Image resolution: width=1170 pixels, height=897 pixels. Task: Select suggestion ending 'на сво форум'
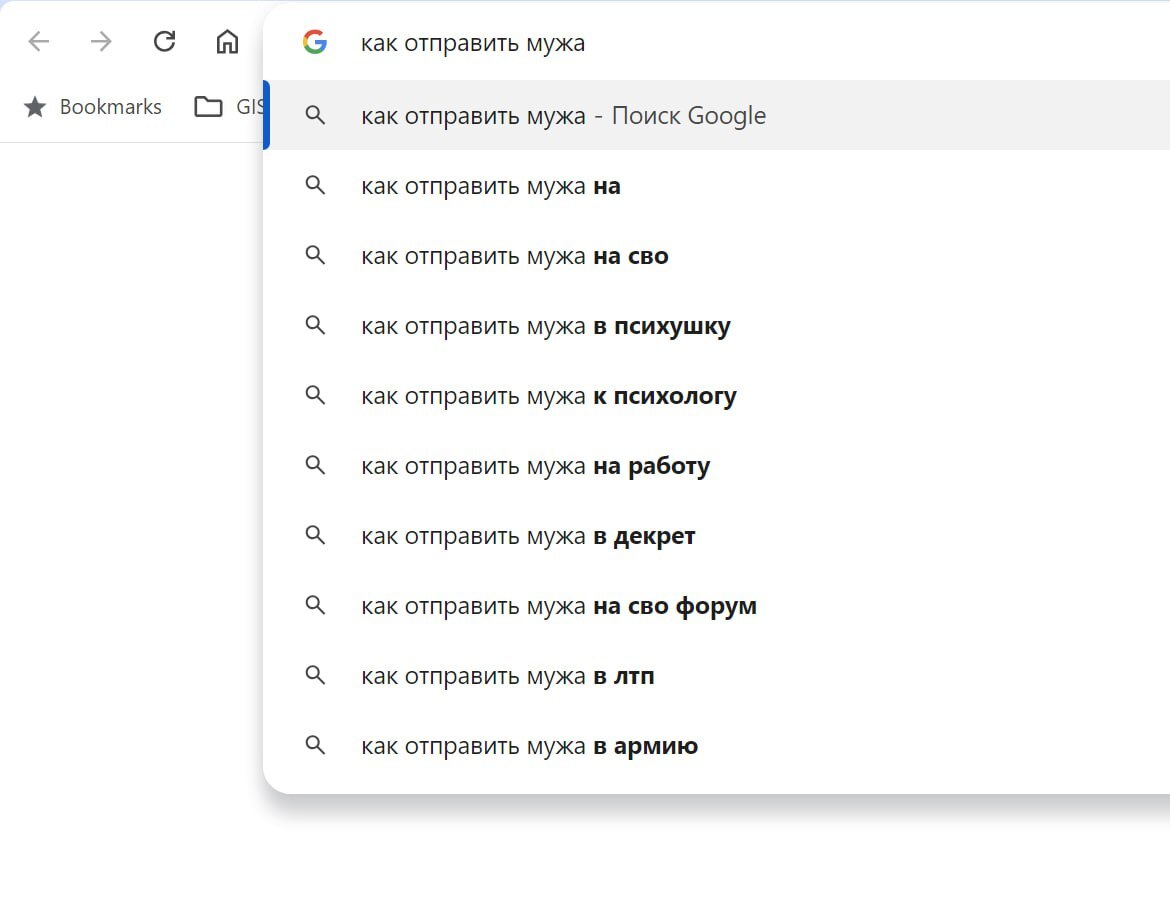coord(559,606)
